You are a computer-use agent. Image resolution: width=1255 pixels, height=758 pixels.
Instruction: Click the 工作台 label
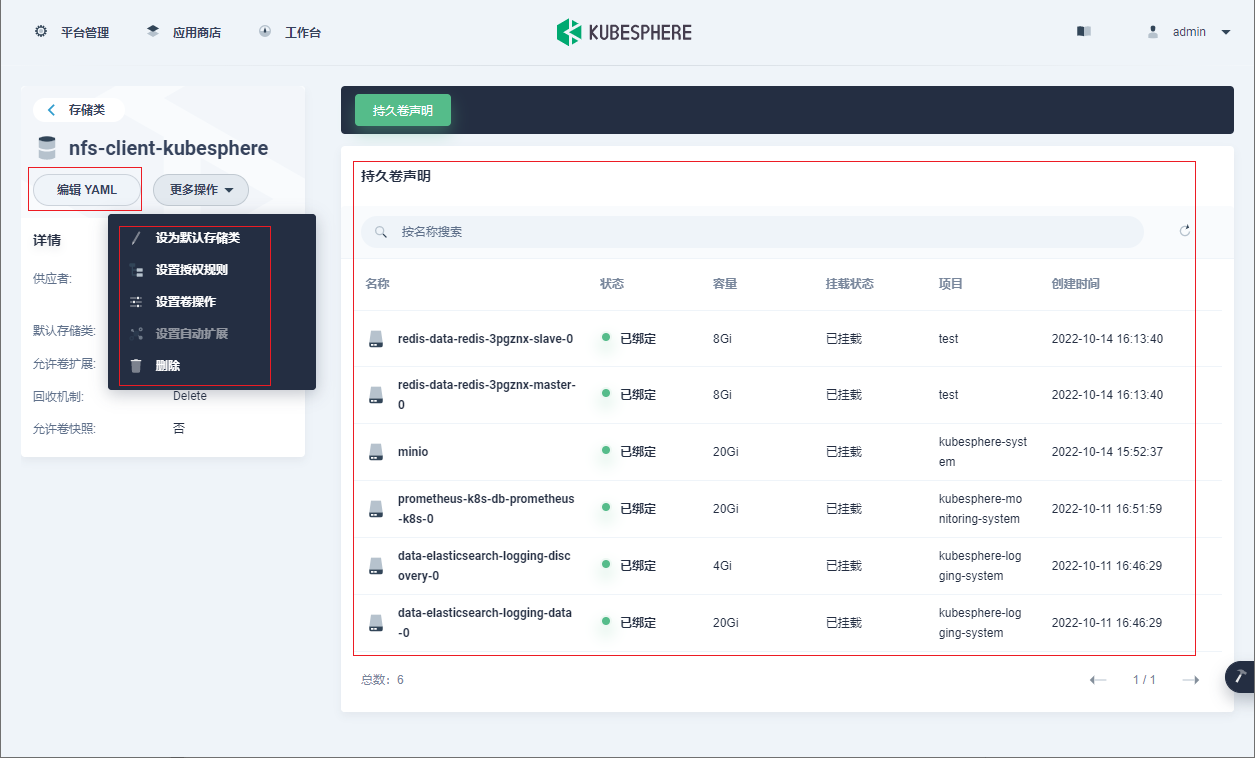coord(303,32)
